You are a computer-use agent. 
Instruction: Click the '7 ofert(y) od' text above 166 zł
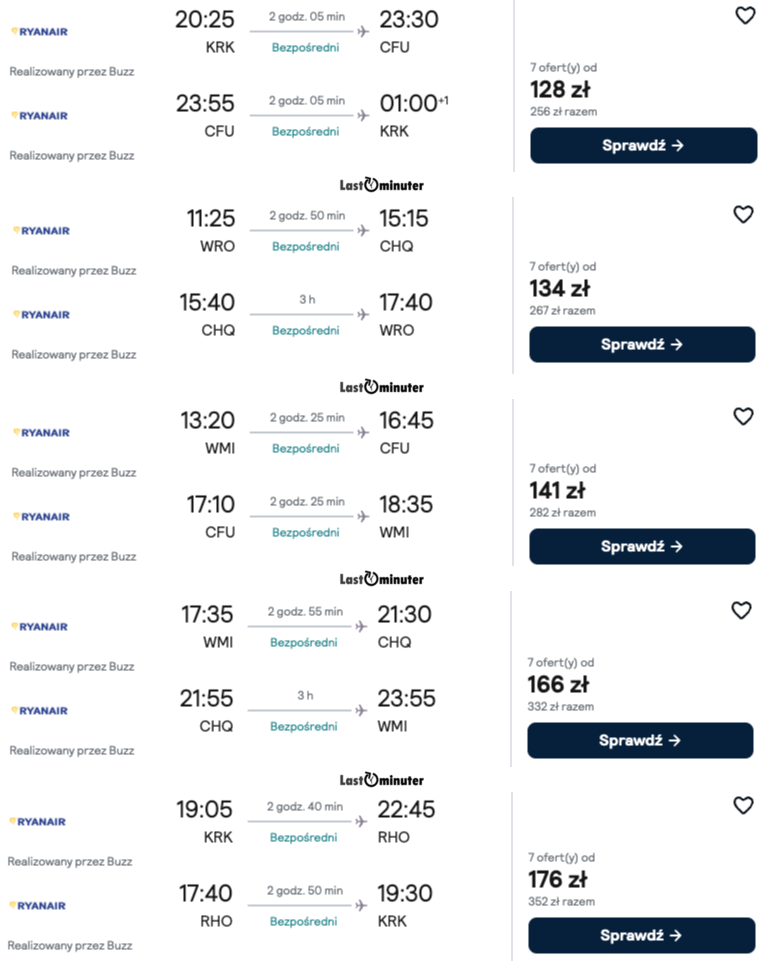[x=560, y=663]
